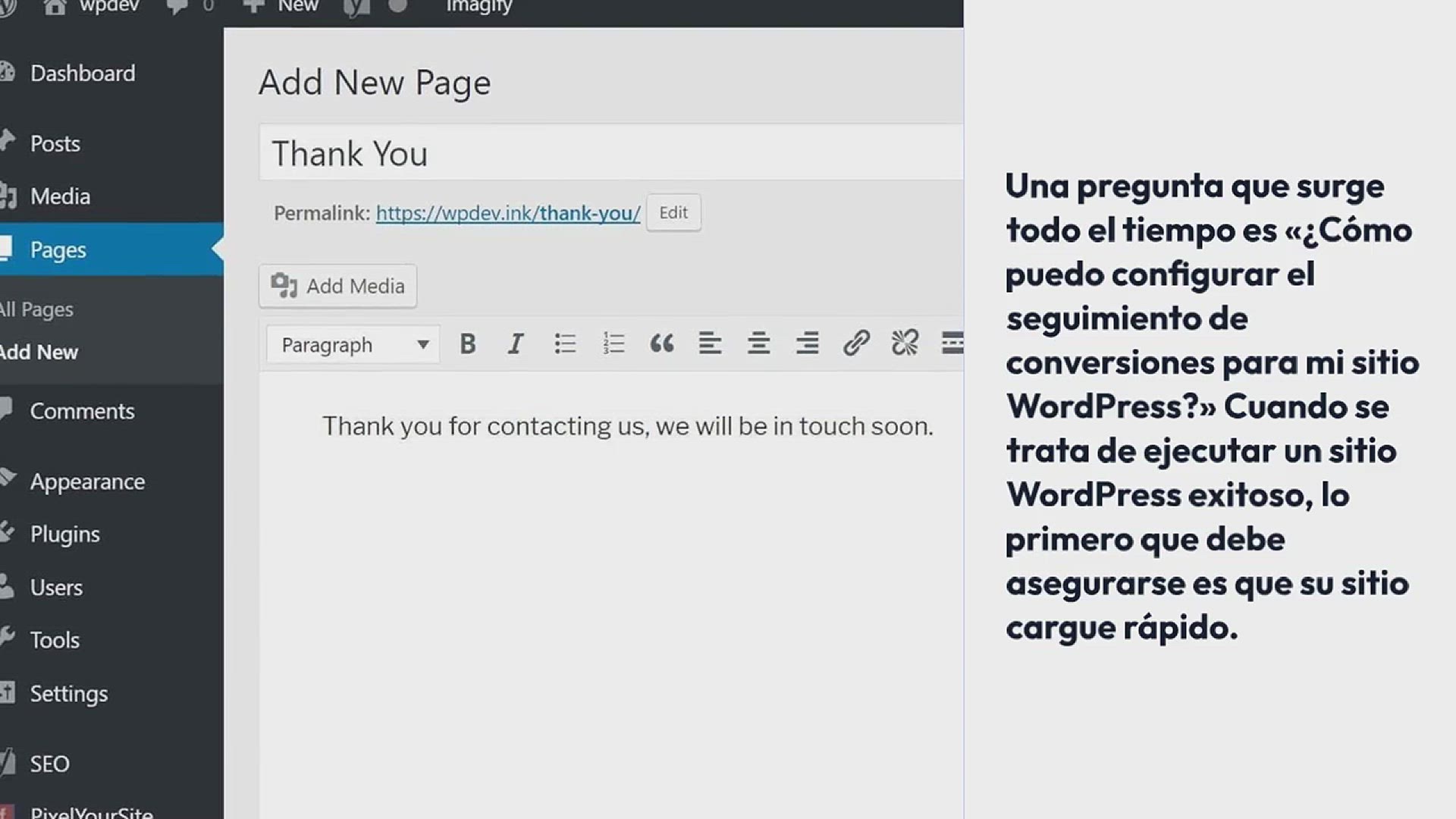This screenshot has height=819, width=1456.
Task: Open the Media library menu
Action: pos(60,196)
